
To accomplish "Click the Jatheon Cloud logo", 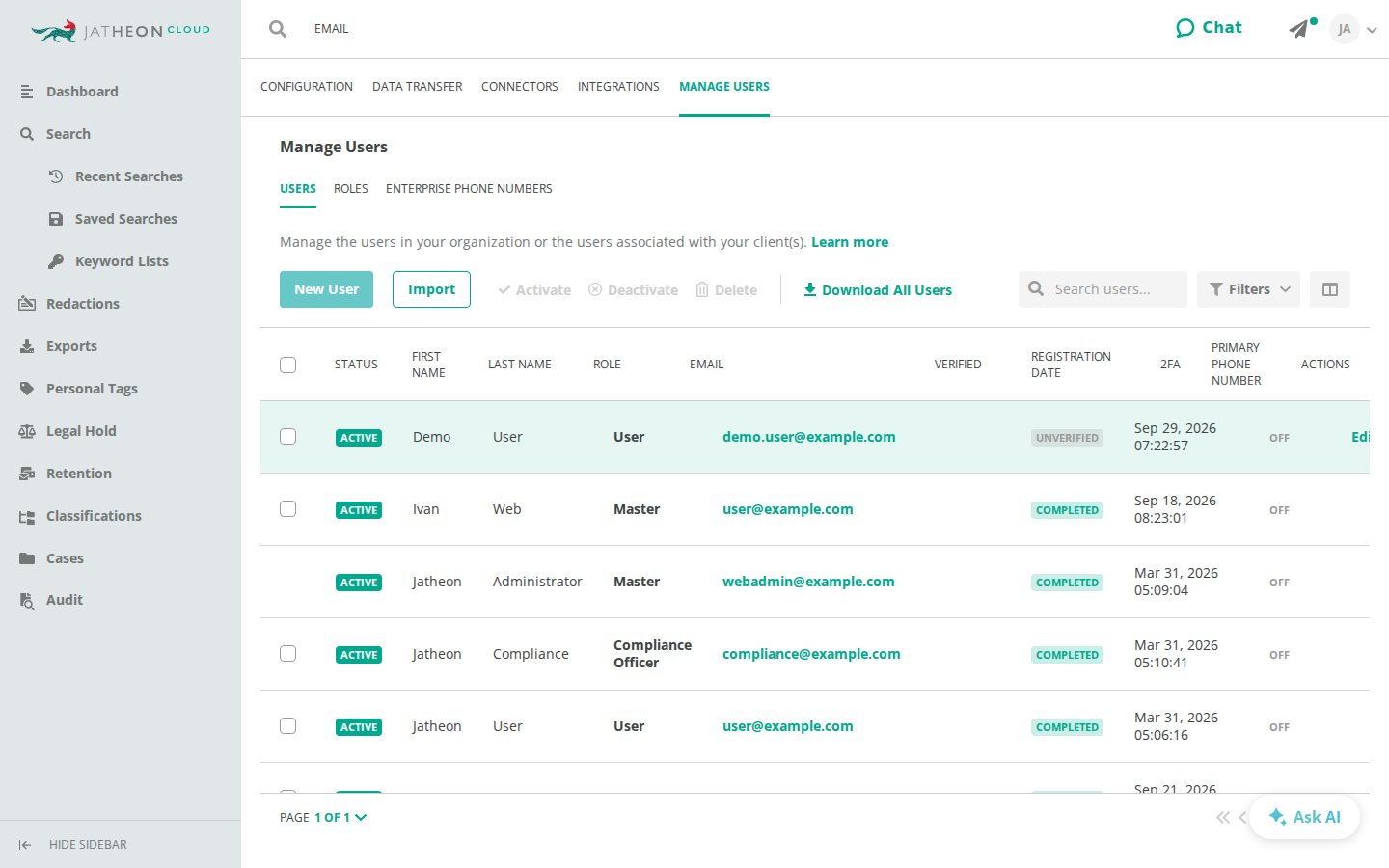I will [121, 31].
